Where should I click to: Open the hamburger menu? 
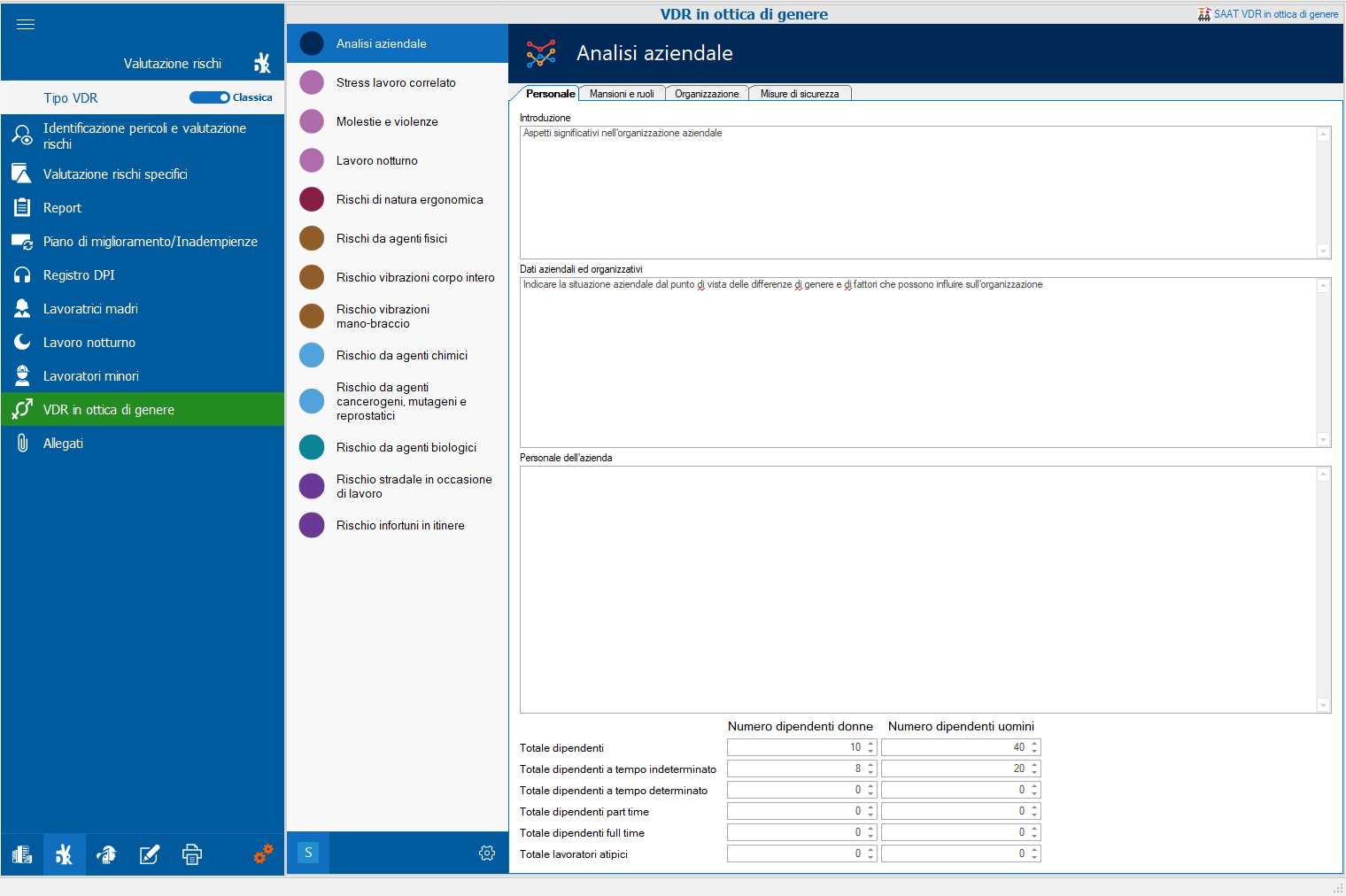(x=26, y=25)
